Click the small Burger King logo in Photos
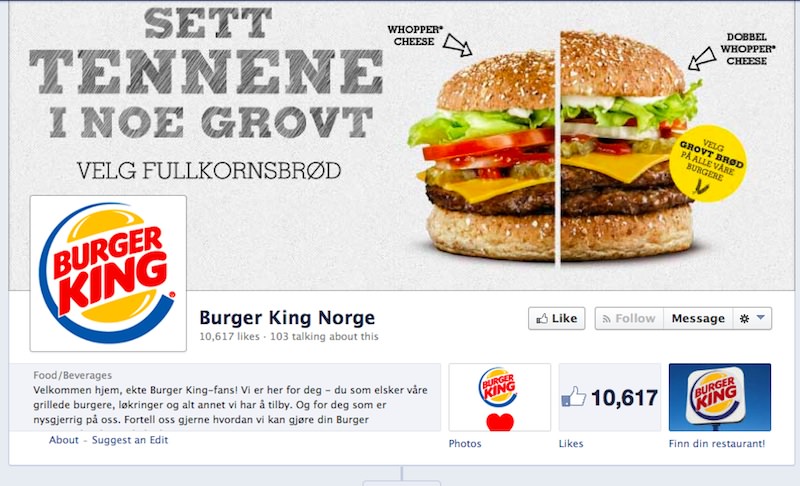The height and width of the screenshot is (486, 800). (498, 387)
